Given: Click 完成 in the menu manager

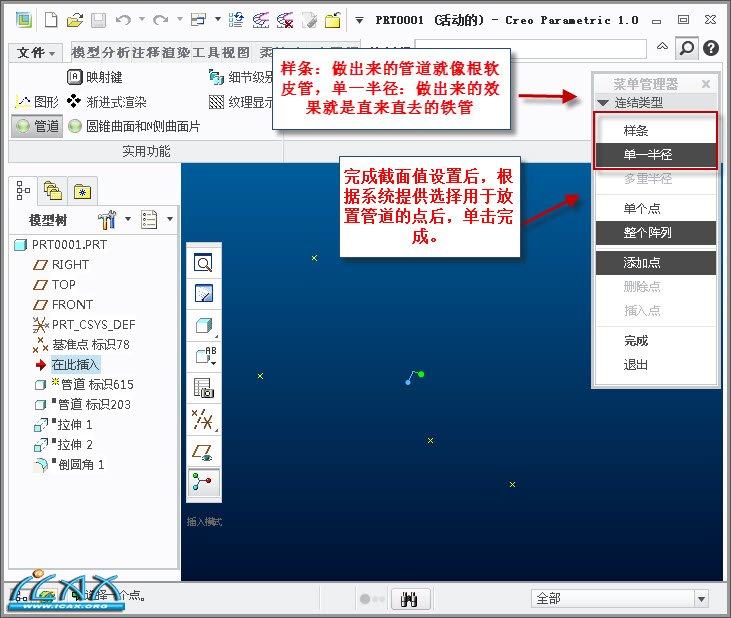Looking at the screenshot, I should [x=655, y=341].
